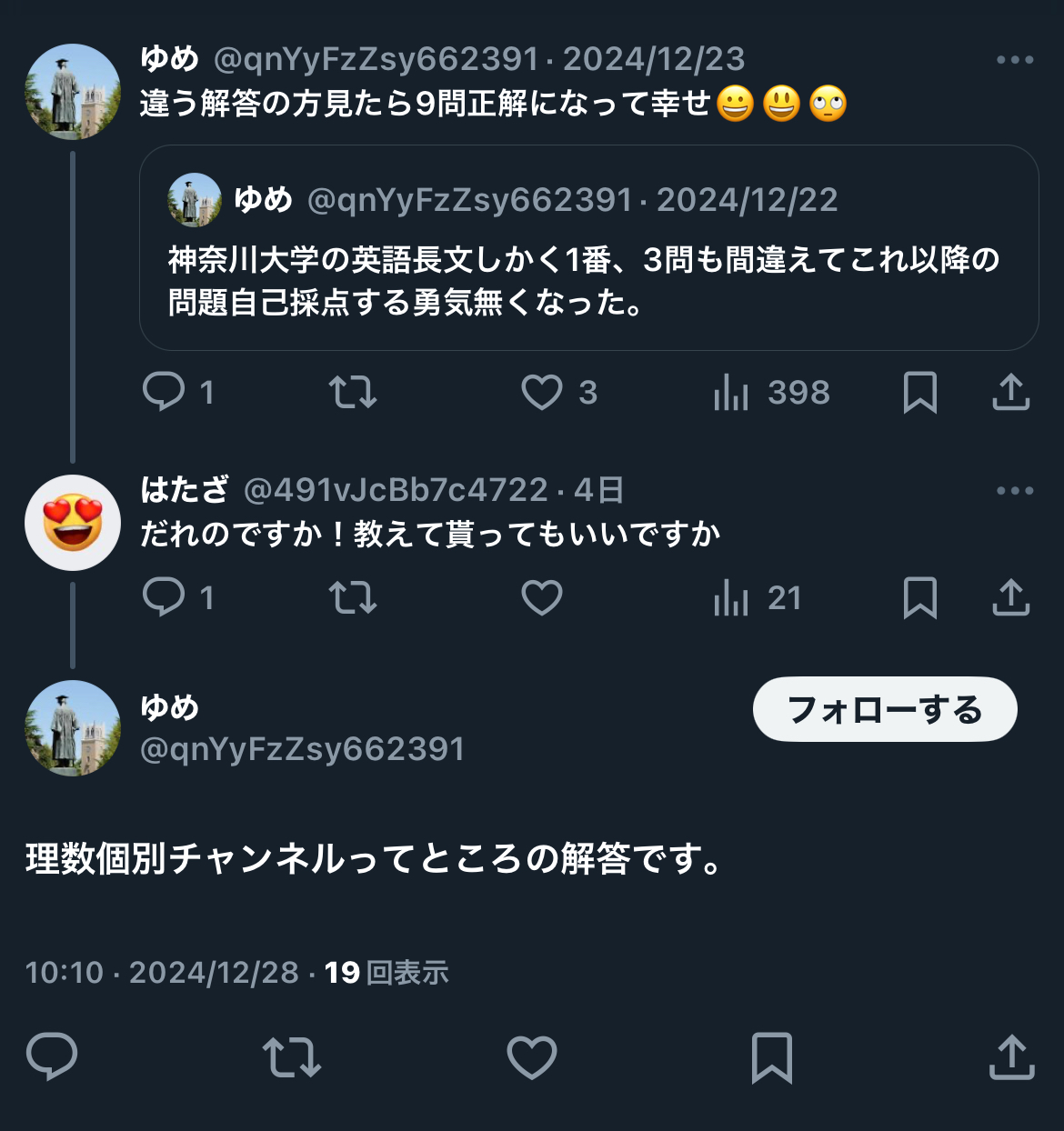
Task: Like the main tweet at the bottom
Action: [532, 1057]
